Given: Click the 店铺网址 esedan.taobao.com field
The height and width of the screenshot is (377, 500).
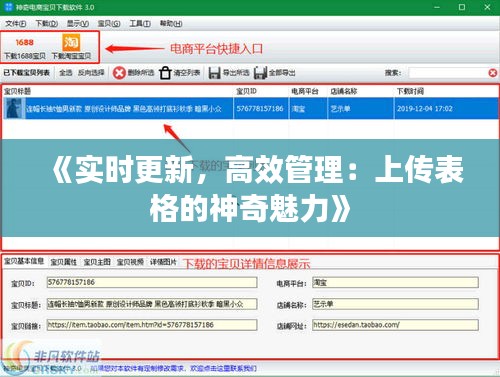Looking at the screenshot, I should pyautogui.click(x=395, y=325).
